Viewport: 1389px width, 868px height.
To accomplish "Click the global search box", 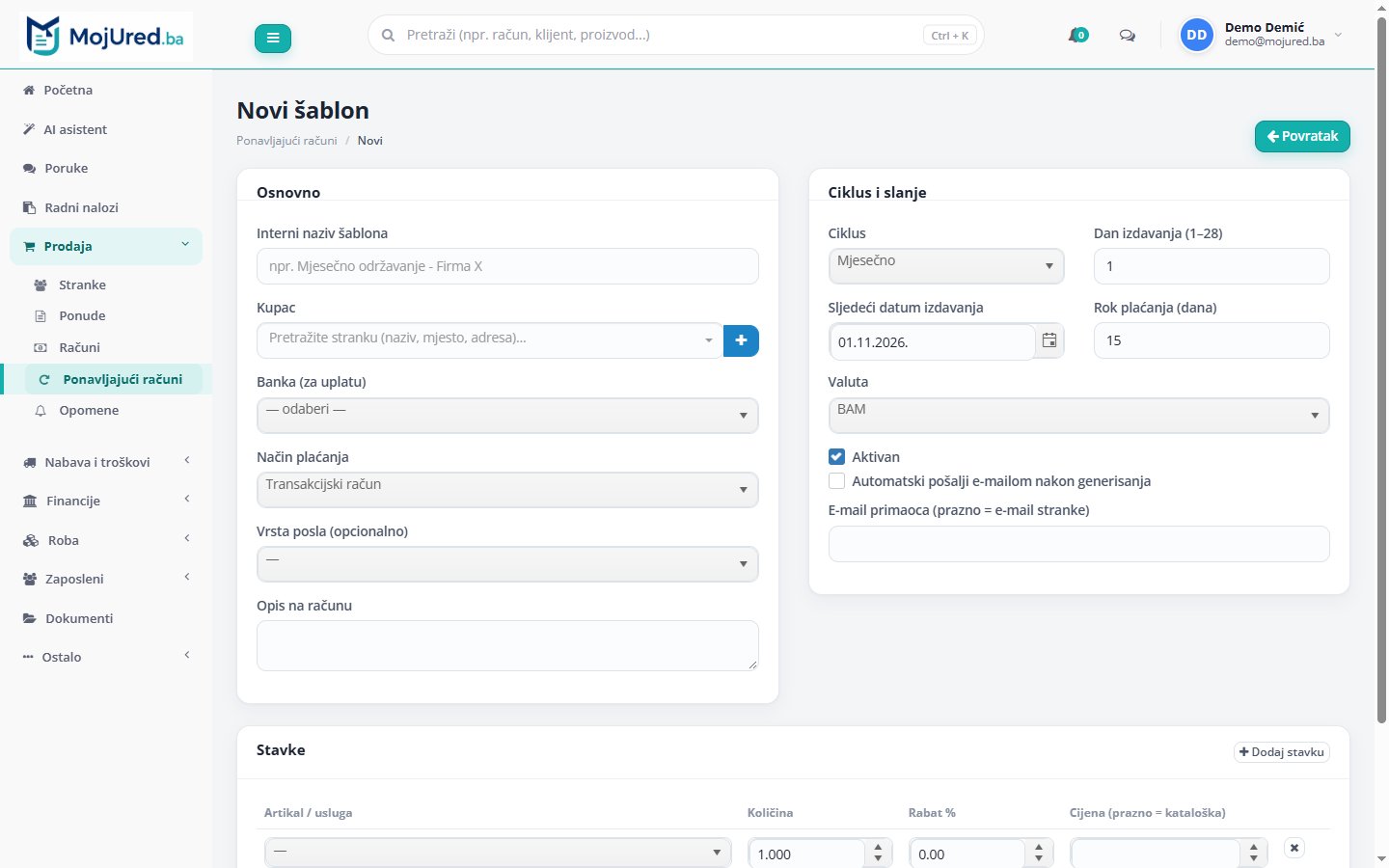I will coord(675,35).
